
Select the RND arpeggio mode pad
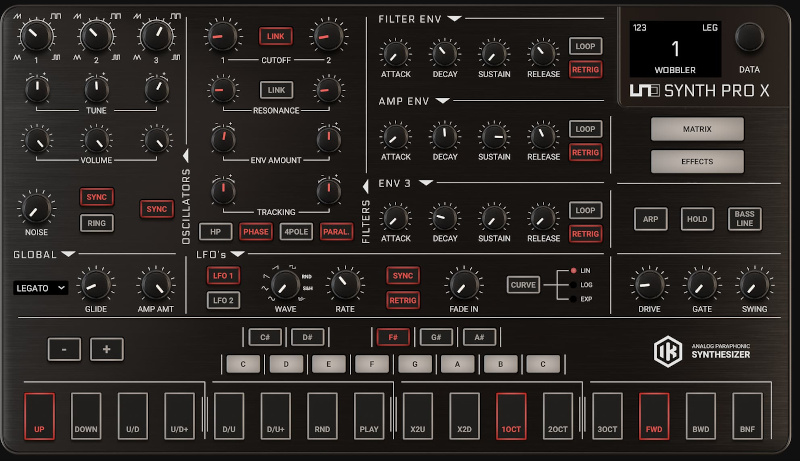(322, 416)
